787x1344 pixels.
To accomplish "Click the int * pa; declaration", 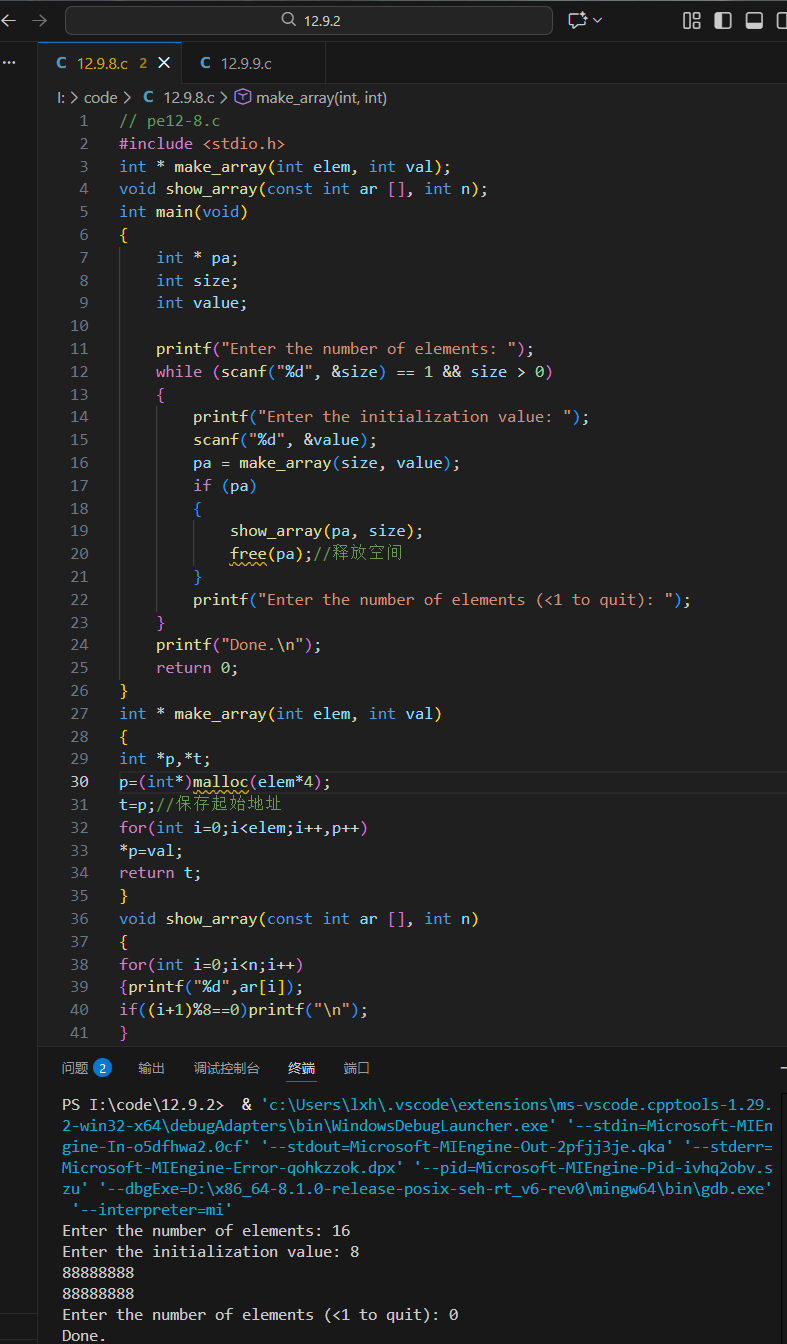I will tap(197, 257).
